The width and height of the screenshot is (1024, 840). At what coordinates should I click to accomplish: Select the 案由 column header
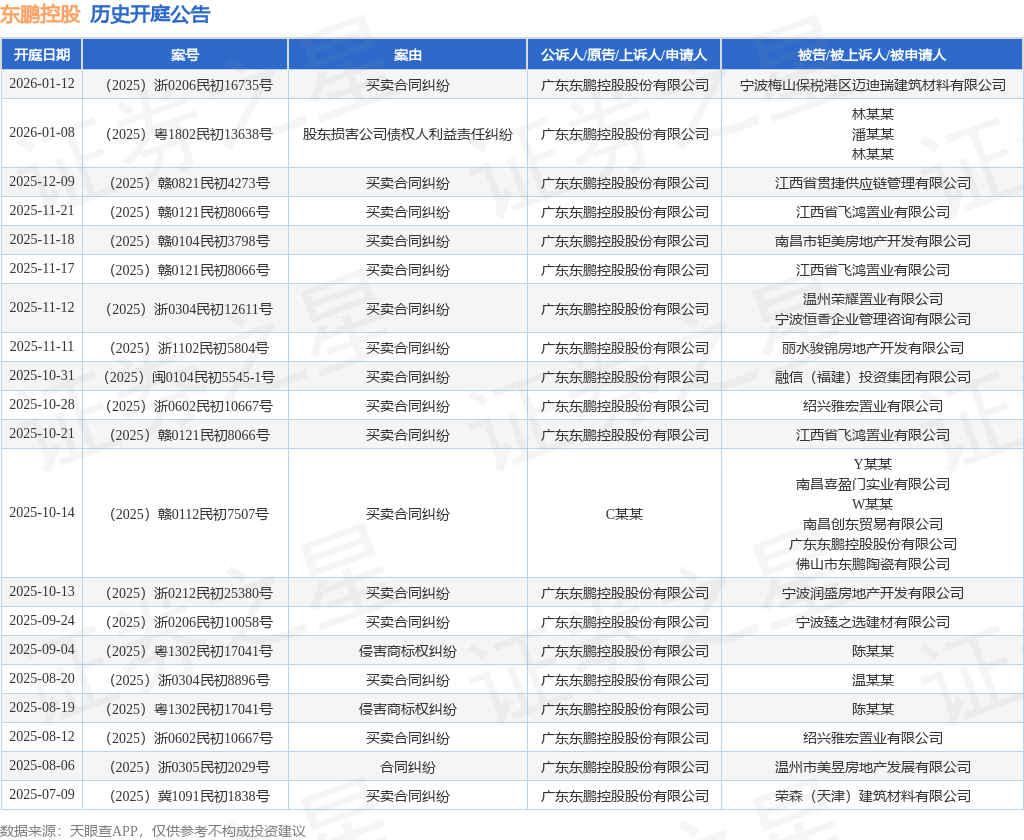pos(408,55)
